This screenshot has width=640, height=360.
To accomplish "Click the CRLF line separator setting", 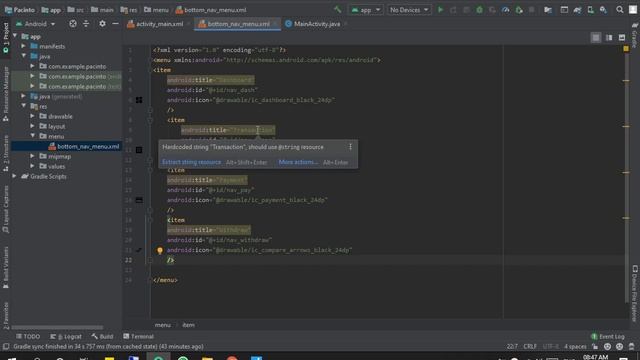I will (x=530, y=347).
